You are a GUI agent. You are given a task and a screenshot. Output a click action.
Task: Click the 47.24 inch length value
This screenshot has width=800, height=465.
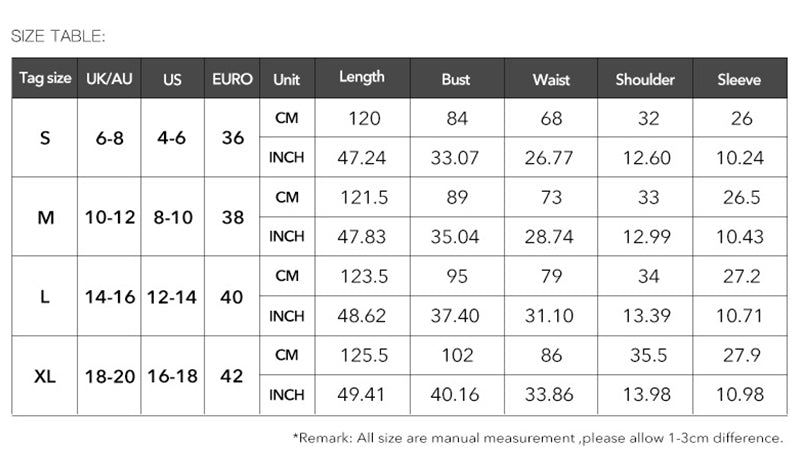pos(362,158)
